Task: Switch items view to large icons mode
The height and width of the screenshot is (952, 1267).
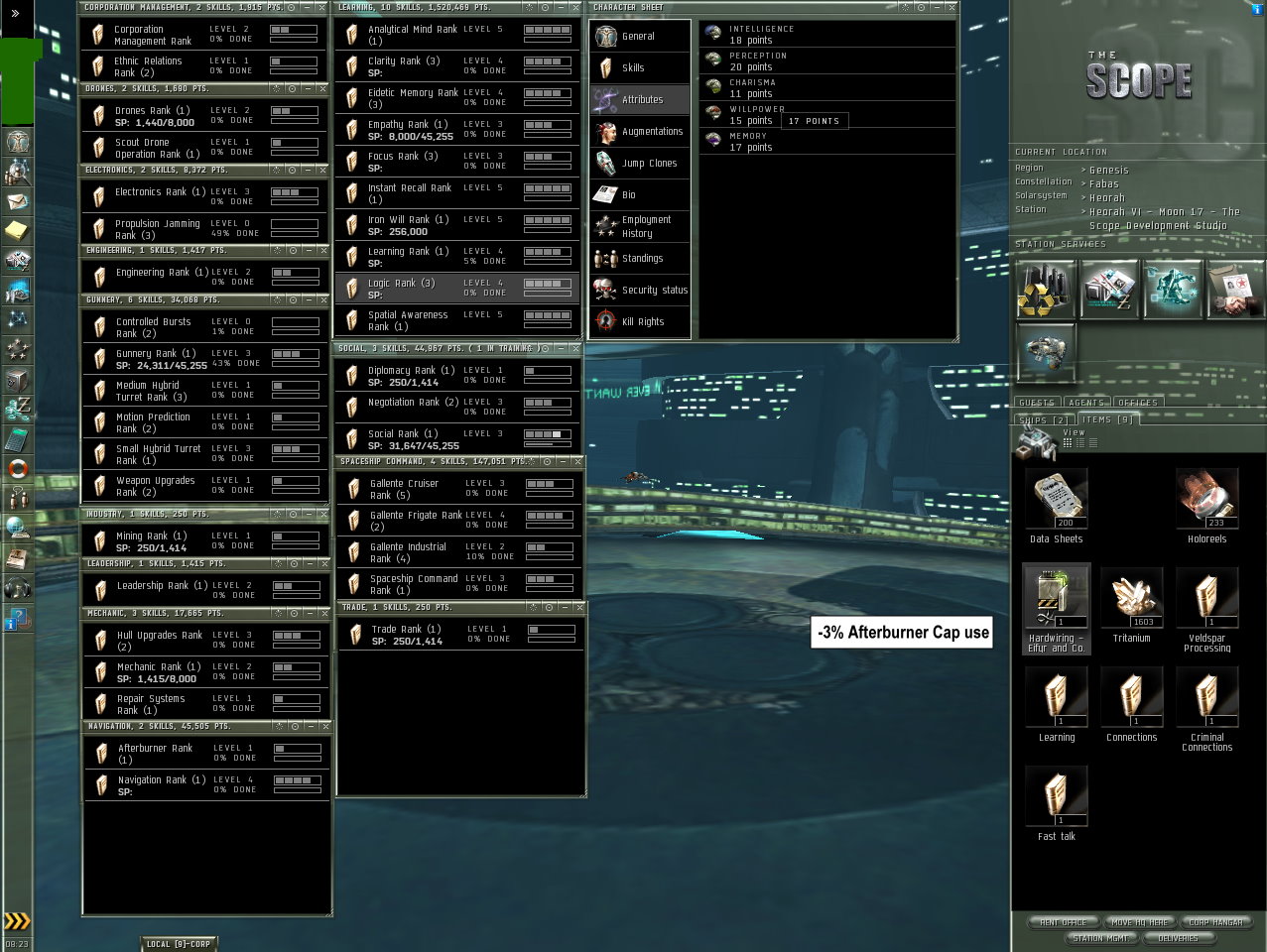Action: [1067, 443]
